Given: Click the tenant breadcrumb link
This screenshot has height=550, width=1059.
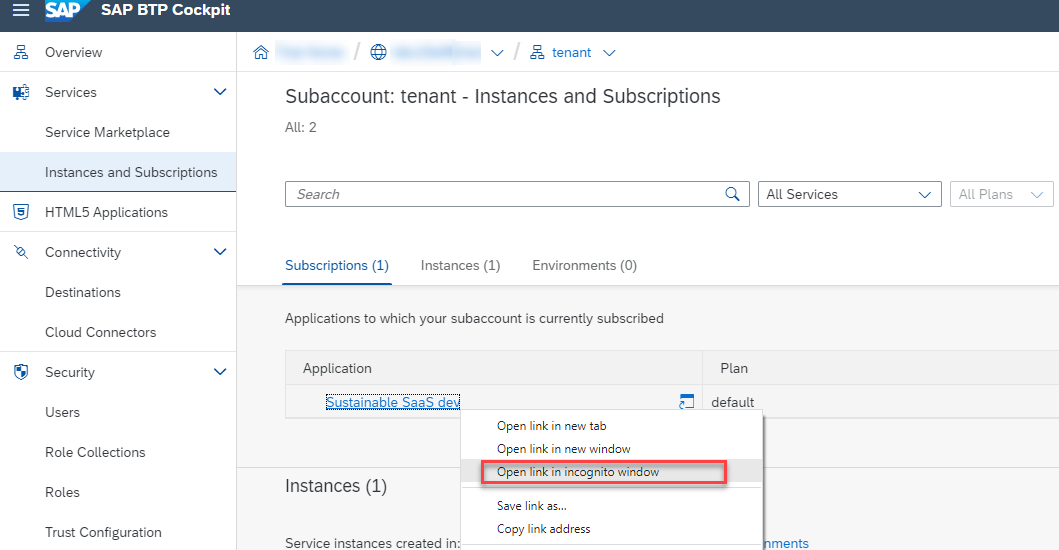Looking at the screenshot, I should click(x=571, y=53).
